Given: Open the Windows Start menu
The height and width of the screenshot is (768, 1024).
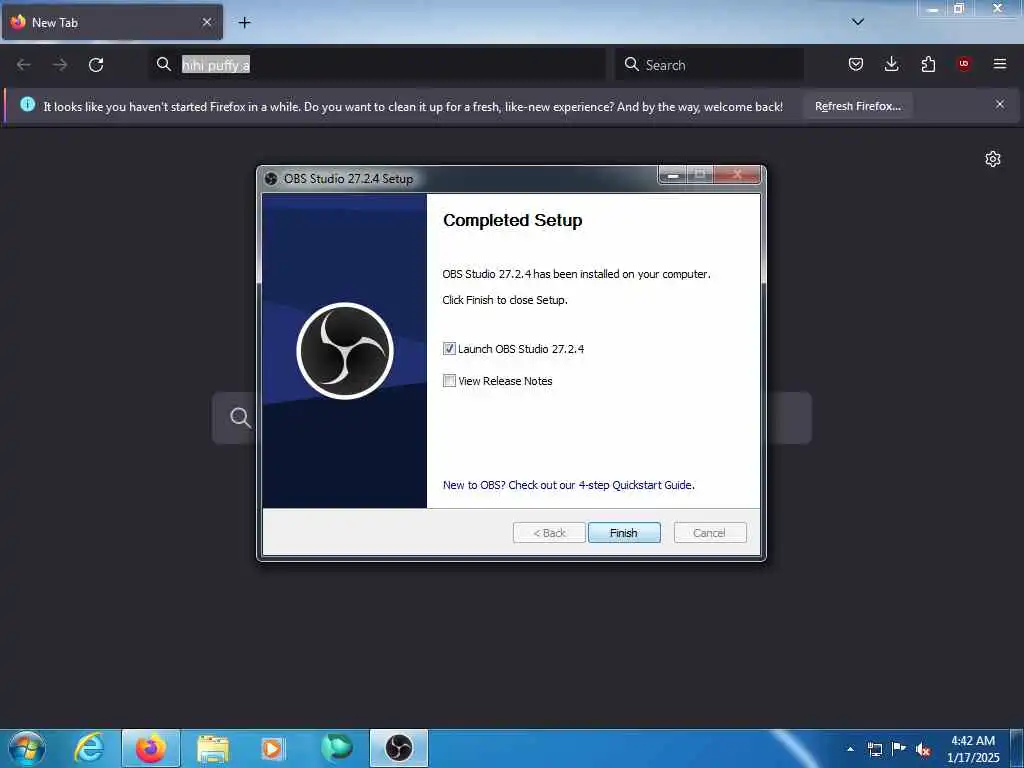Looking at the screenshot, I should [x=27, y=748].
